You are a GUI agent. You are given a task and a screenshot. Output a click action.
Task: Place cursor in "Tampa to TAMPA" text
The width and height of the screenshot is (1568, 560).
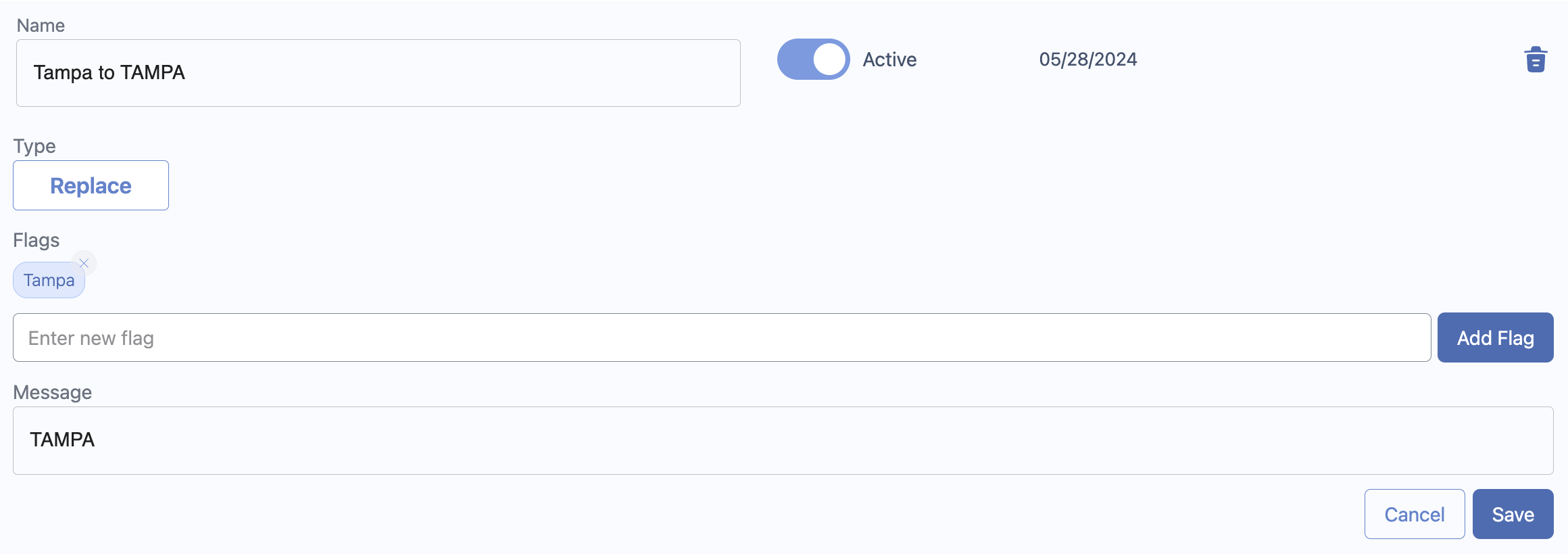point(109,72)
